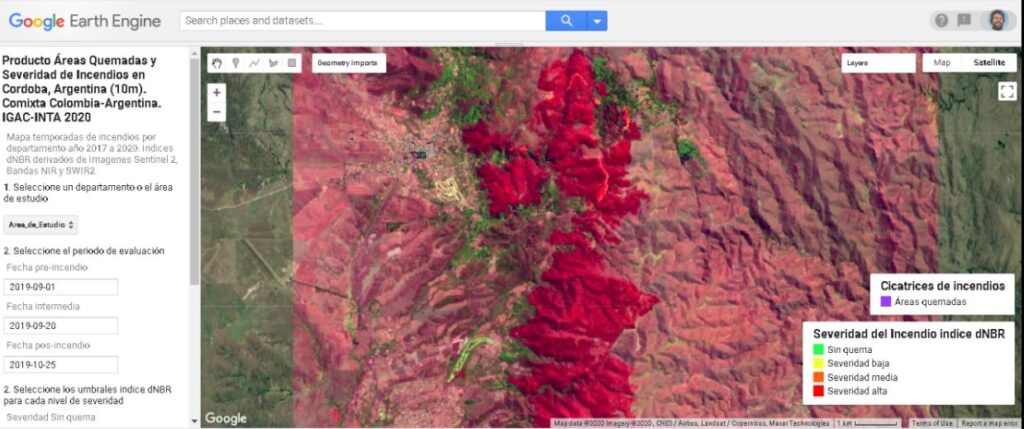Open Geometry Imports panel
This screenshot has height=429, width=1024.
(x=349, y=63)
